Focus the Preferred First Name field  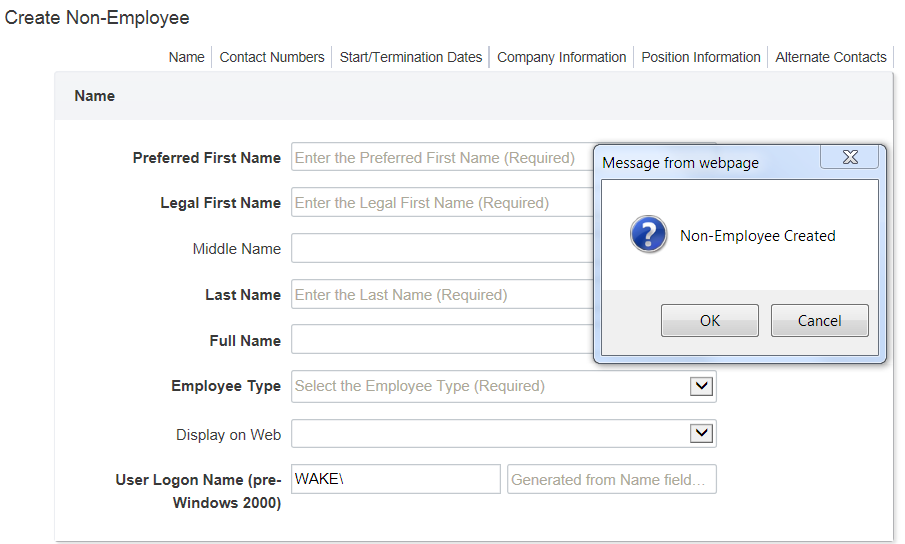click(x=443, y=157)
